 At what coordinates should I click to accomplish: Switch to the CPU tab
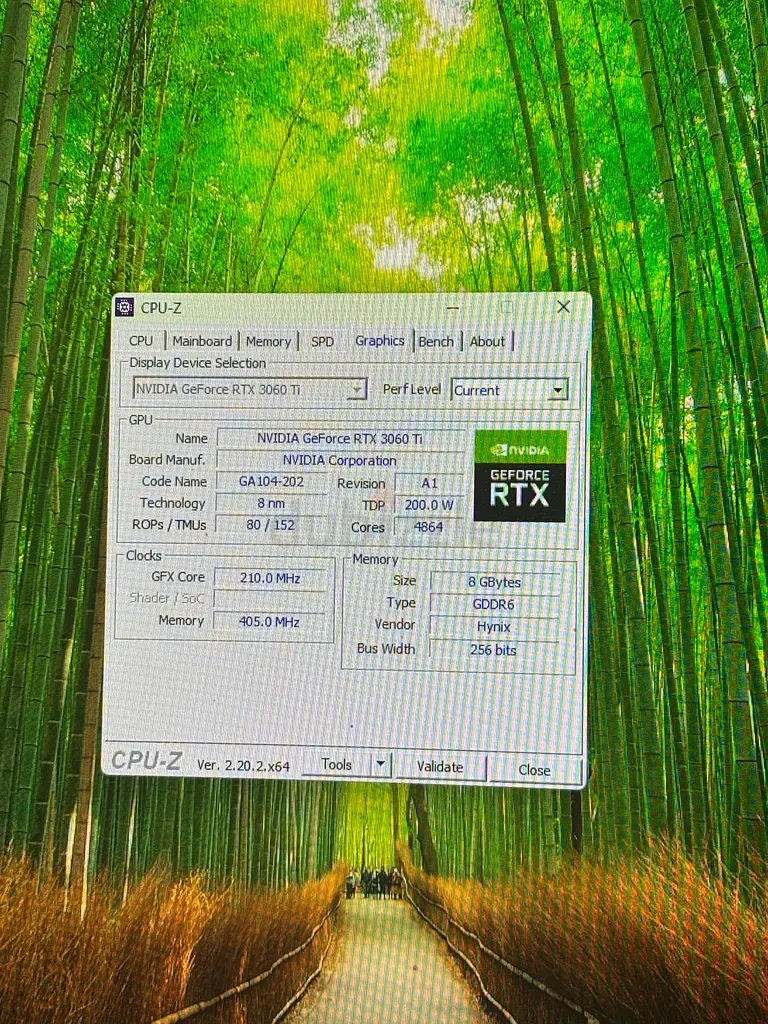point(141,341)
